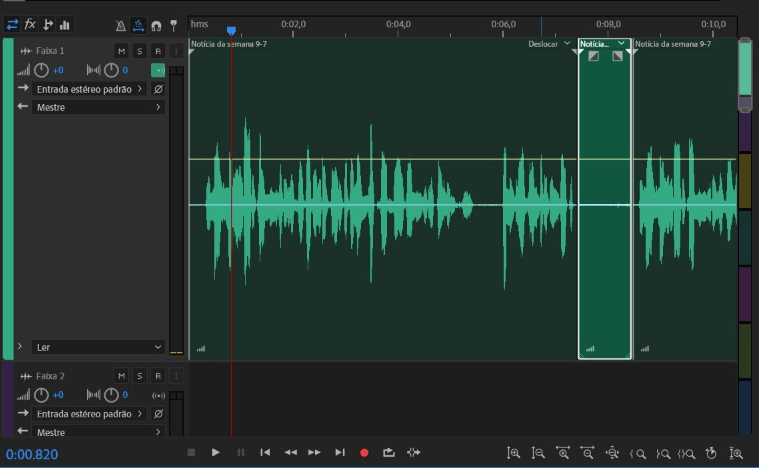Click the add marker pin icon
The image size is (759, 469).
(174, 25)
